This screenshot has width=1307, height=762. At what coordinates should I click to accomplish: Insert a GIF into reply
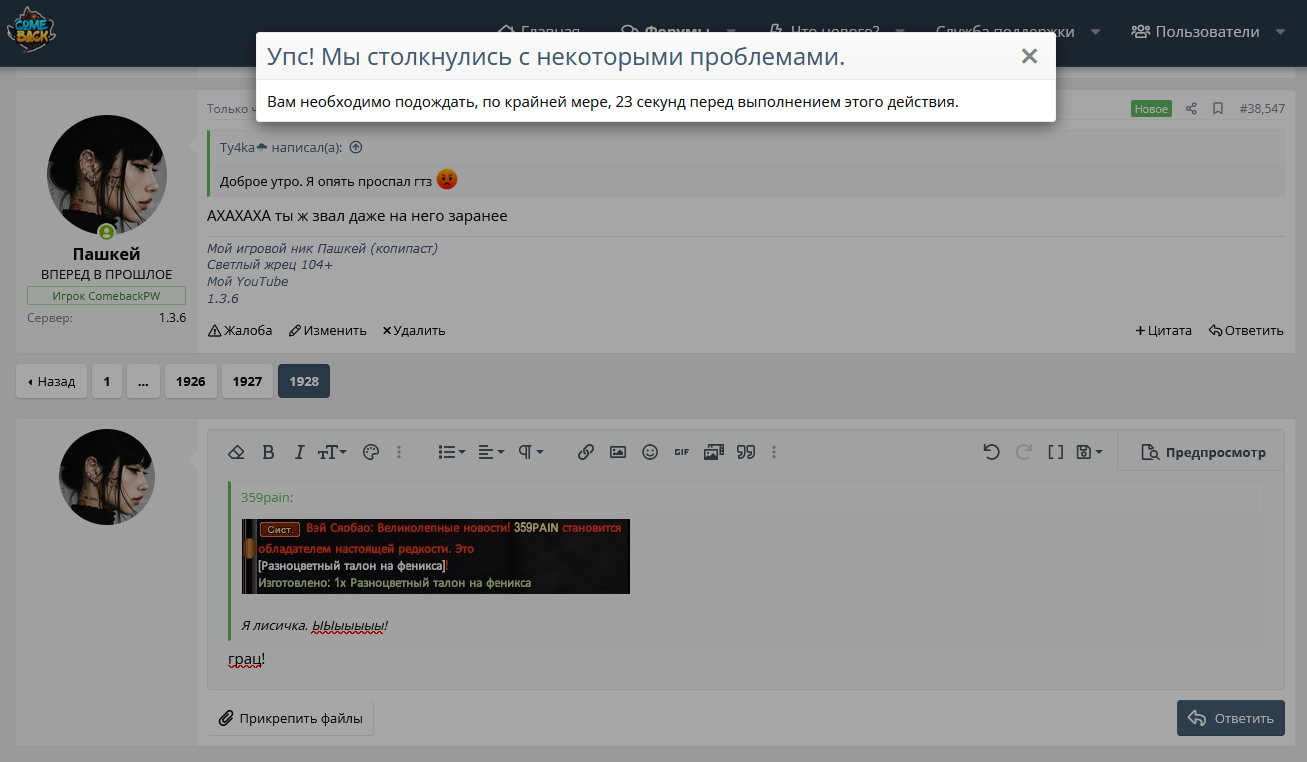pos(682,452)
